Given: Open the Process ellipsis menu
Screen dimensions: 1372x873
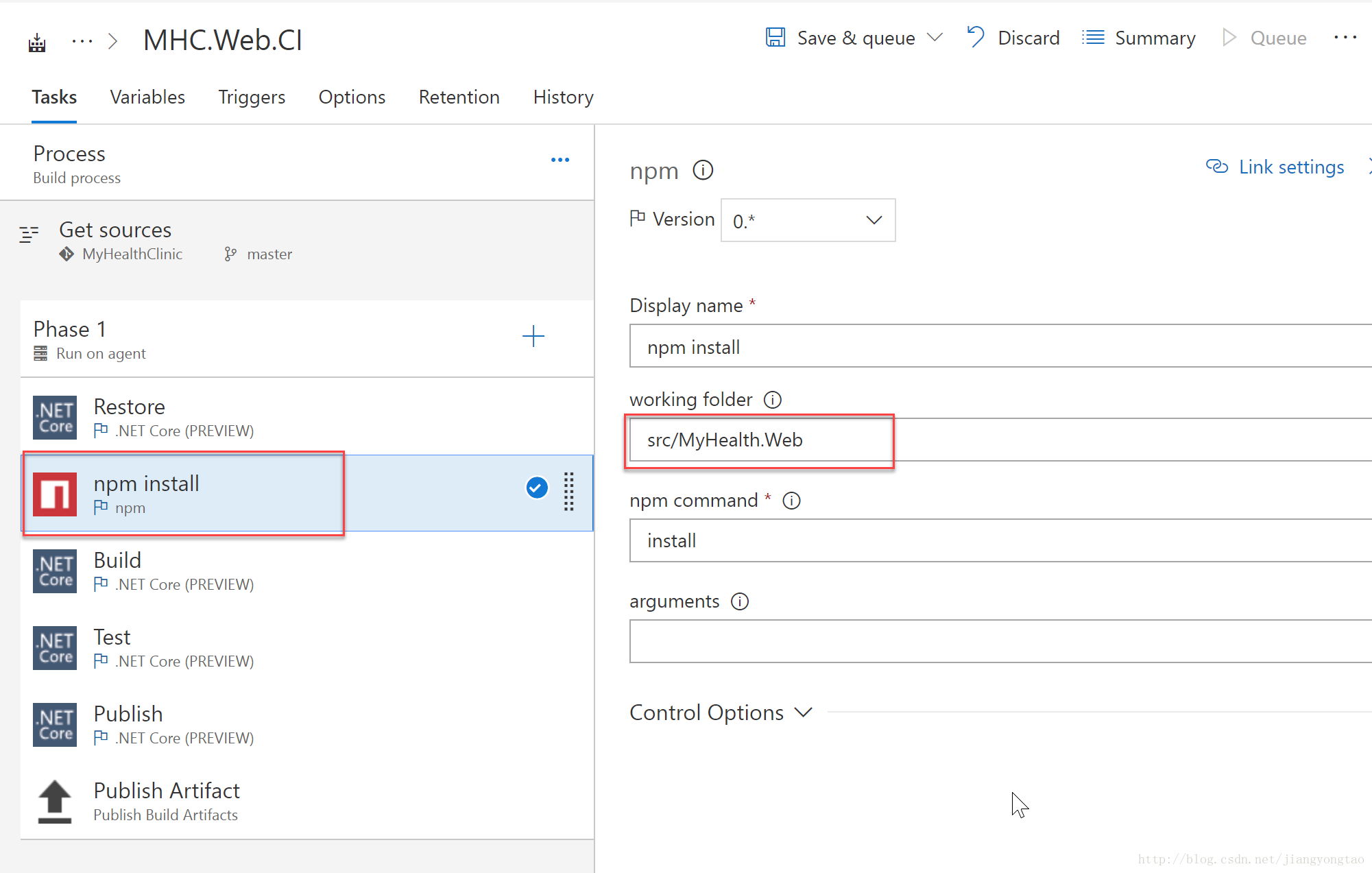Looking at the screenshot, I should tap(560, 160).
